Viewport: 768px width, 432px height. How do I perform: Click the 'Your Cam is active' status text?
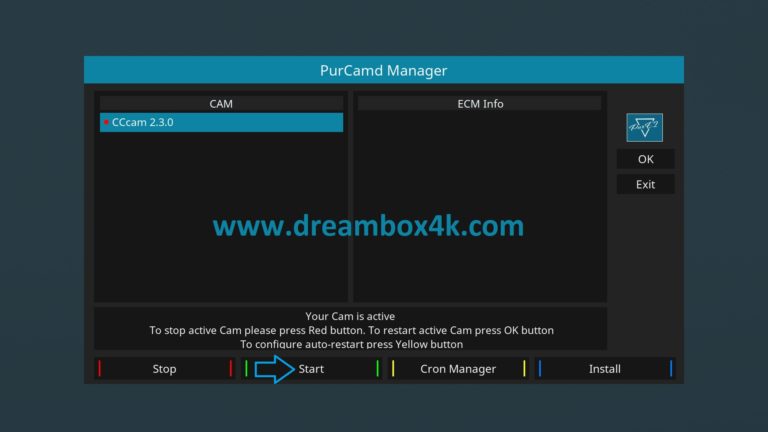350,316
